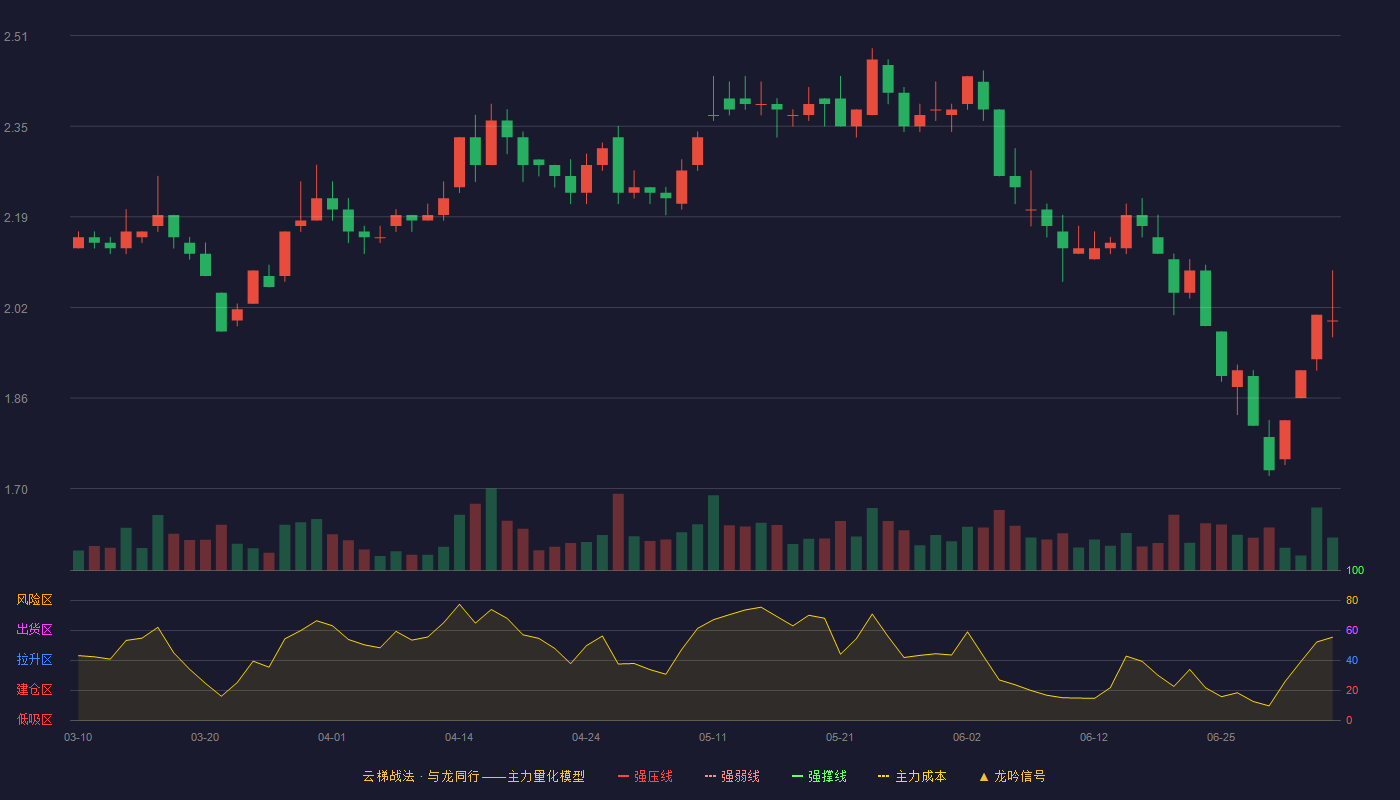
Task: Click the blue 40 indicator scale value
Action: 1352,660
